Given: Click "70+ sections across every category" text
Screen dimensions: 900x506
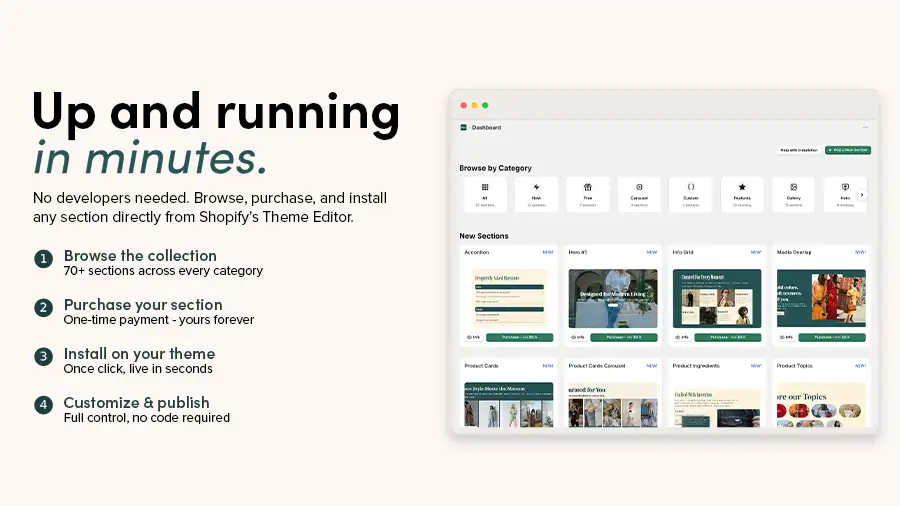Looking at the screenshot, I should [x=163, y=271].
